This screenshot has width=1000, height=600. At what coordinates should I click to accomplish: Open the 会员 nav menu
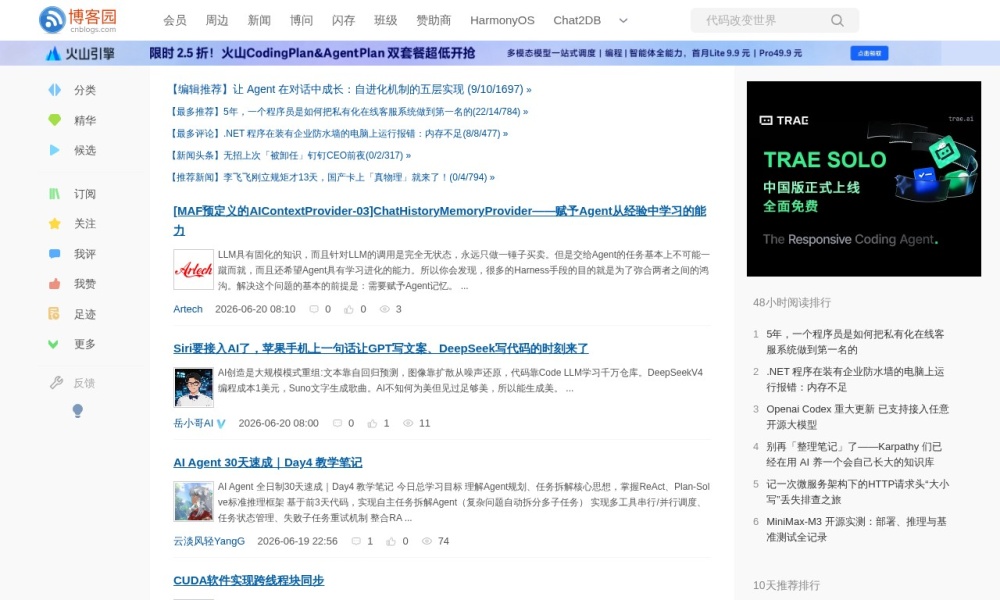175,20
